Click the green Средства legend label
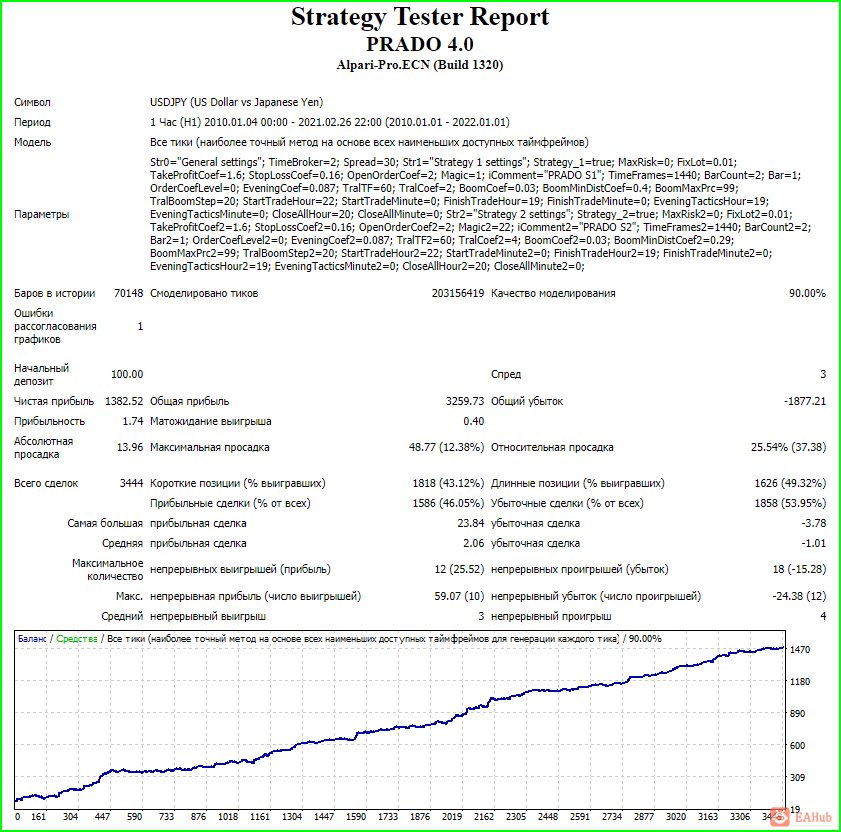 (x=77, y=639)
